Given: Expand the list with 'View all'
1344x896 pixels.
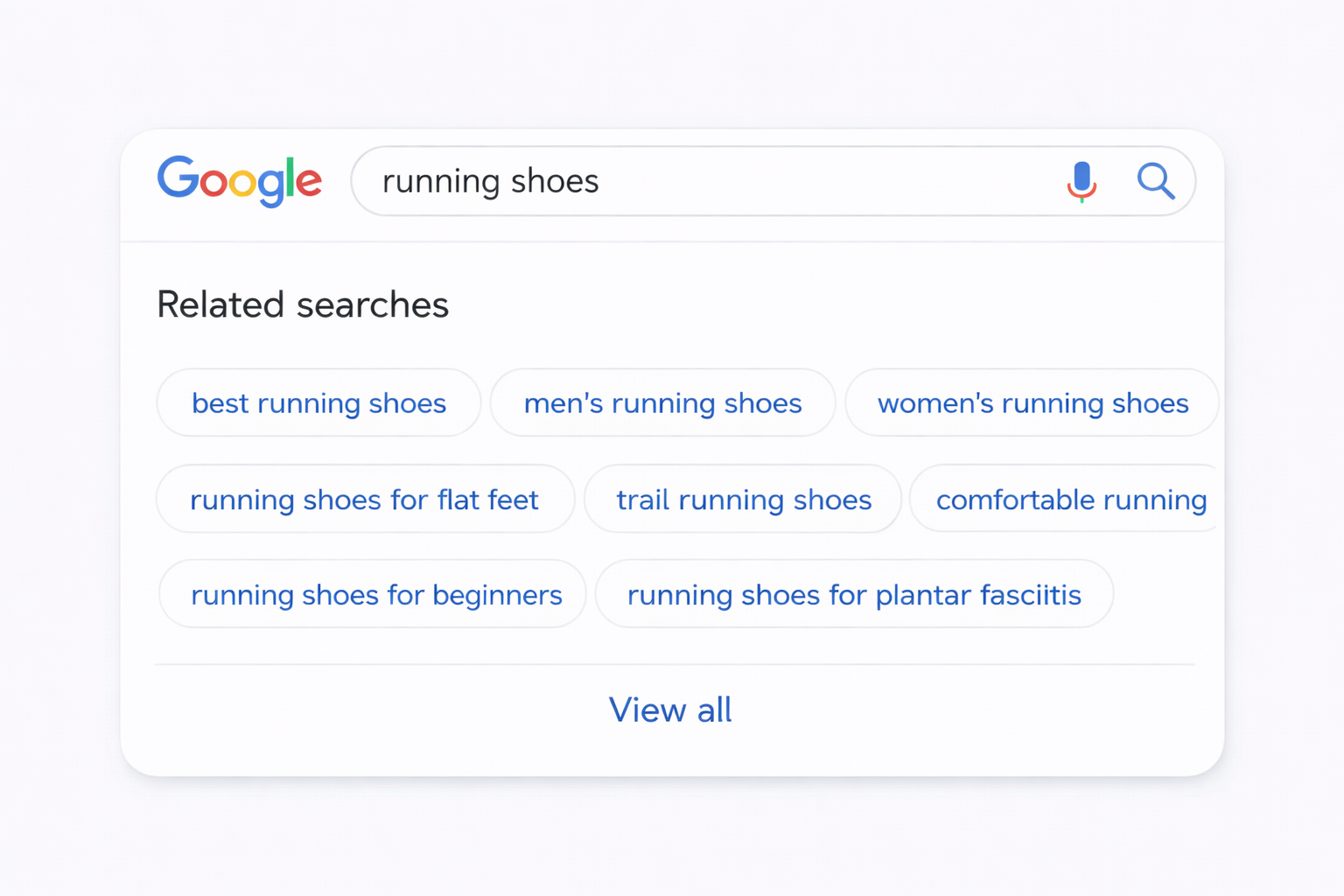Looking at the screenshot, I should tap(670, 710).
